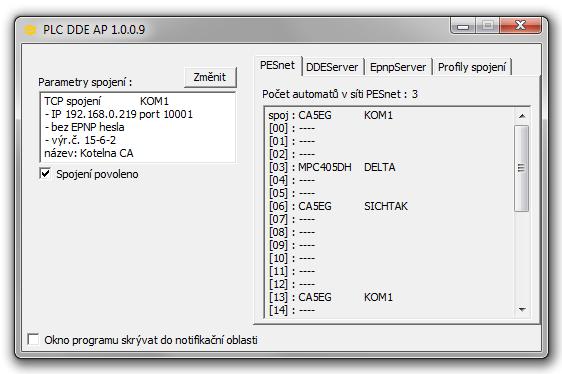Click the yellow PLC DDE AP title icon
The image size is (562, 374).
[x=30, y=30]
